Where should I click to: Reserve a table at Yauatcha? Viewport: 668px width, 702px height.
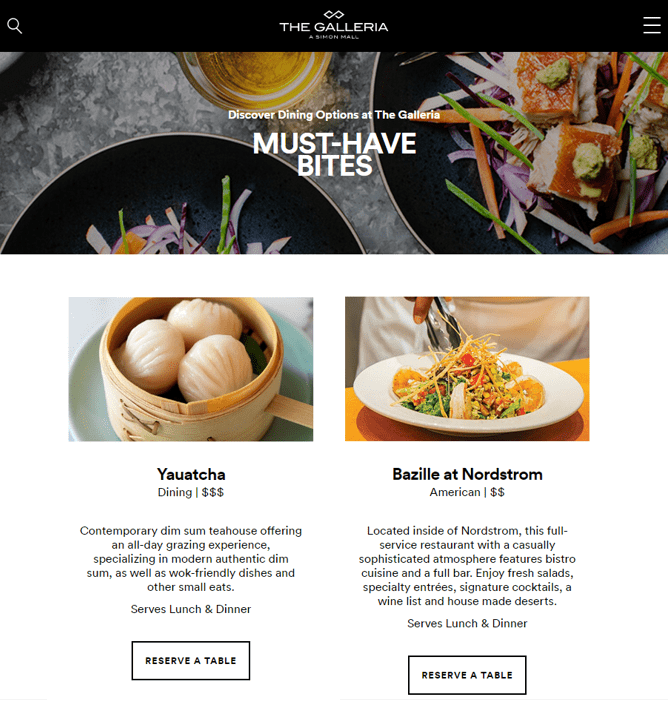pos(191,660)
